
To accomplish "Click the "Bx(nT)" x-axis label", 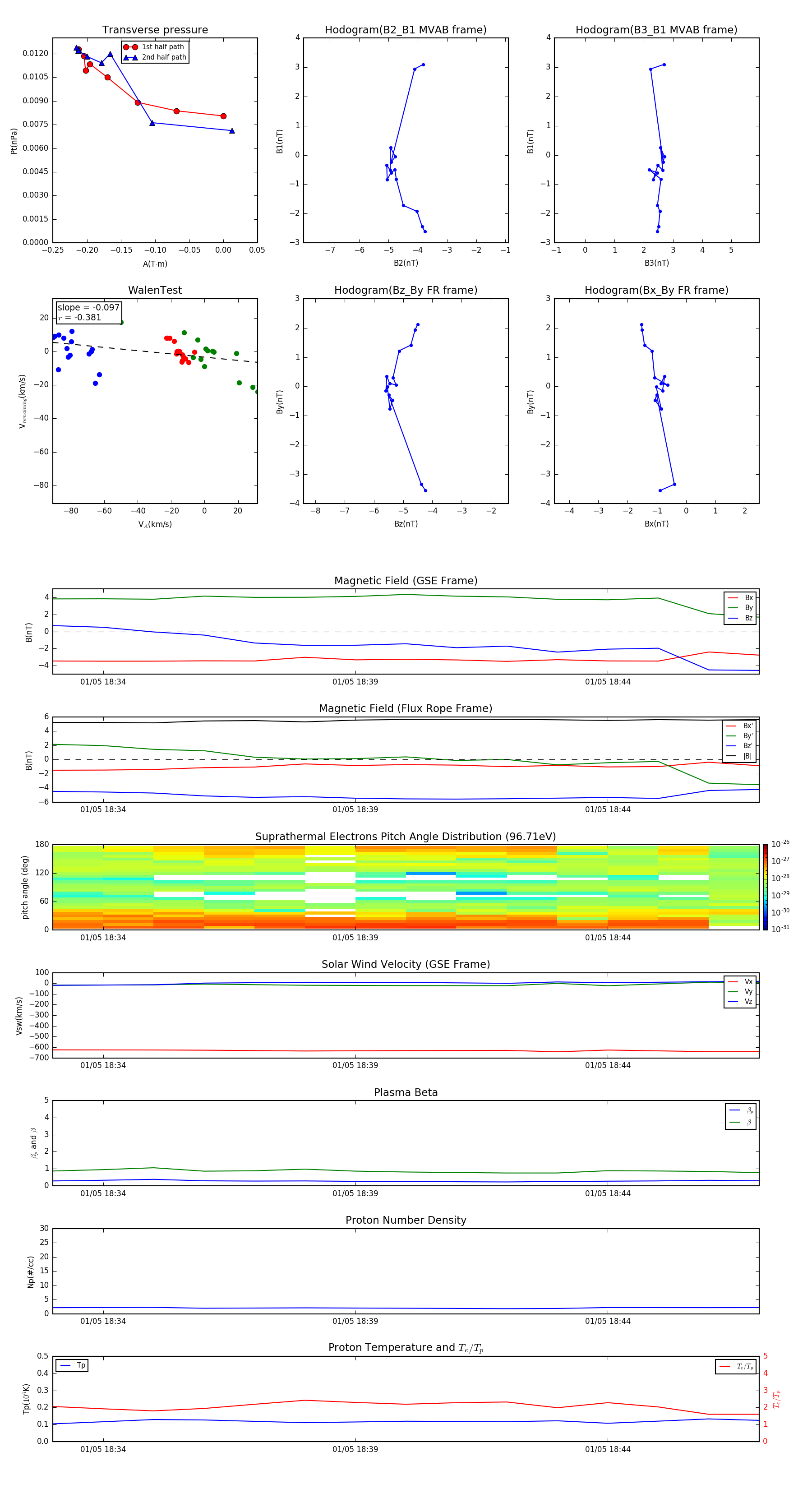I will point(656,524).
